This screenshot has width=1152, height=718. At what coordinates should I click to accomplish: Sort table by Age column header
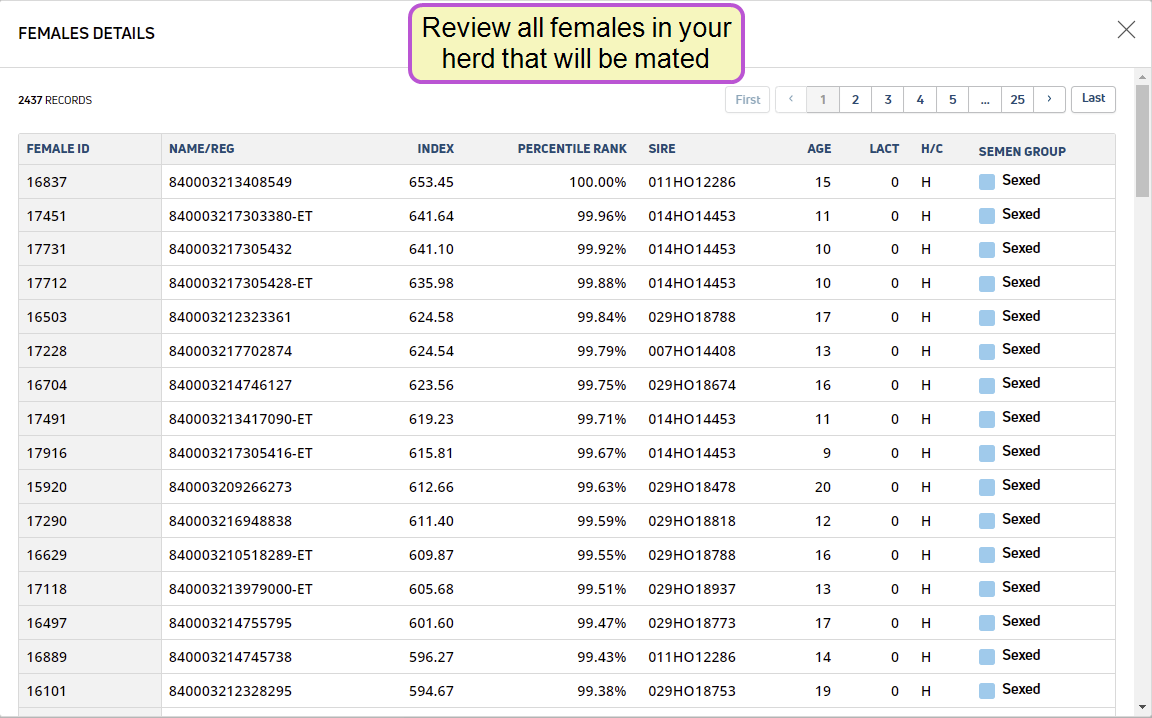pyautogui.click(x=819, y=149)
